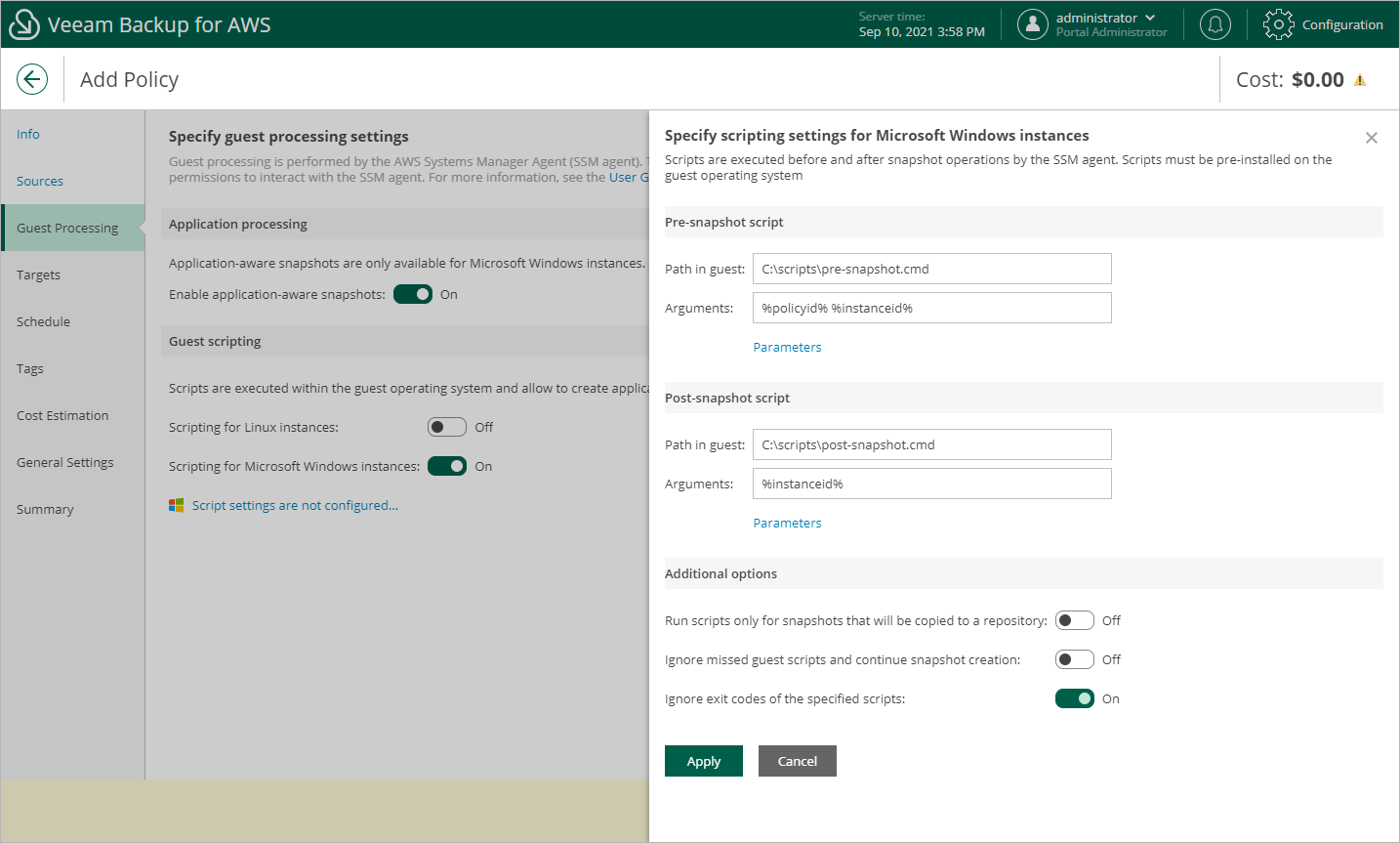Viewport: 1400px width, 843px height.
Task: Click the back arrow icon
Action: pos(32,79)
